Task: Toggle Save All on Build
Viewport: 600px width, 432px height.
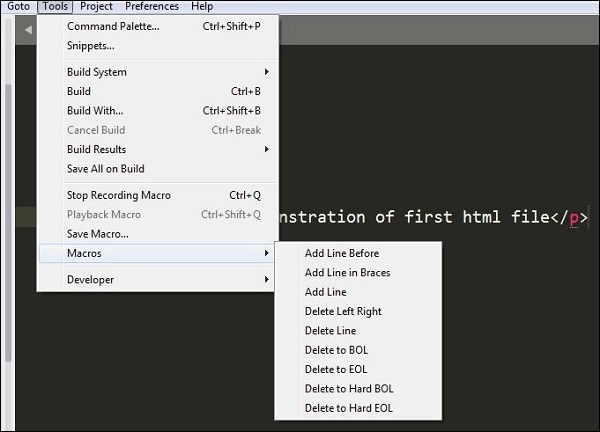Action: click(x=105, y=169)
